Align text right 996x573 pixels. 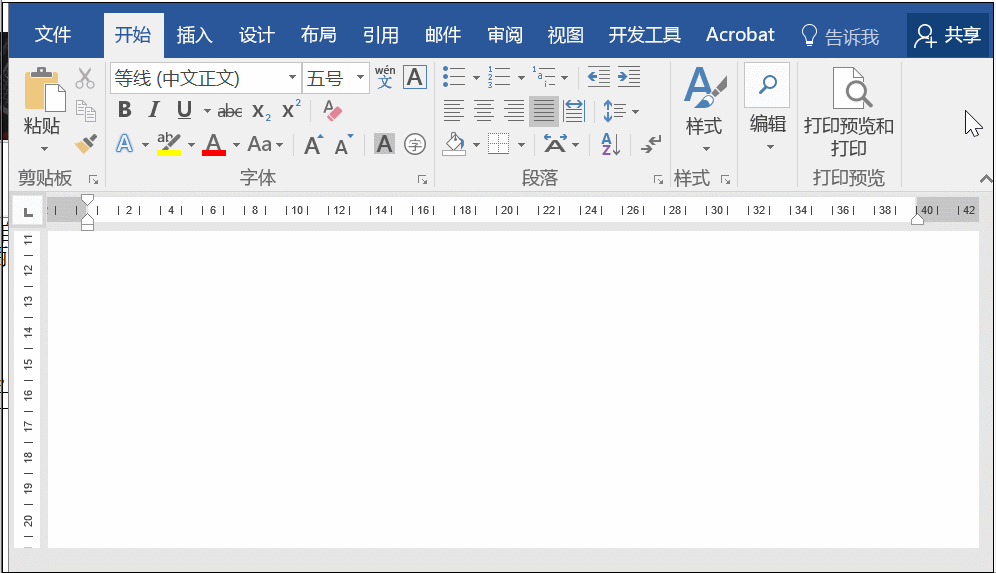514,111
